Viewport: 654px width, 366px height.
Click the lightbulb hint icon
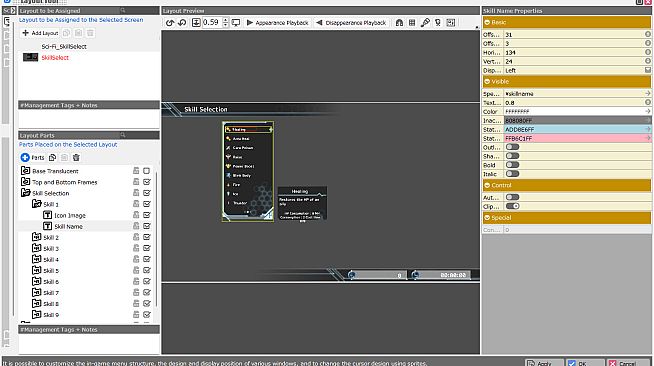pyautogui.click(x=438, y=23)
